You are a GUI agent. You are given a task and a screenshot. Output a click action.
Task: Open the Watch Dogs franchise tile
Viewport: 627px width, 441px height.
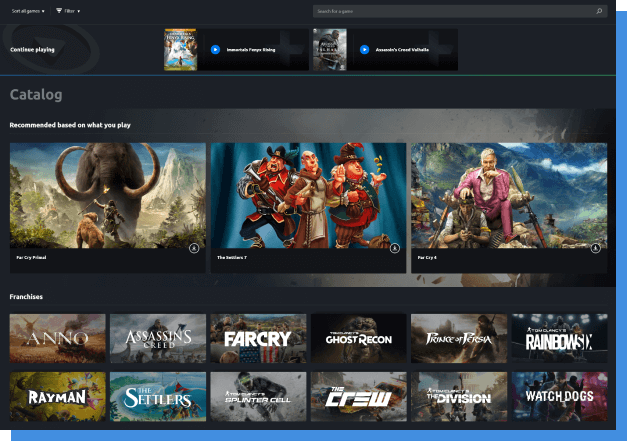click(x=559, y=397)
